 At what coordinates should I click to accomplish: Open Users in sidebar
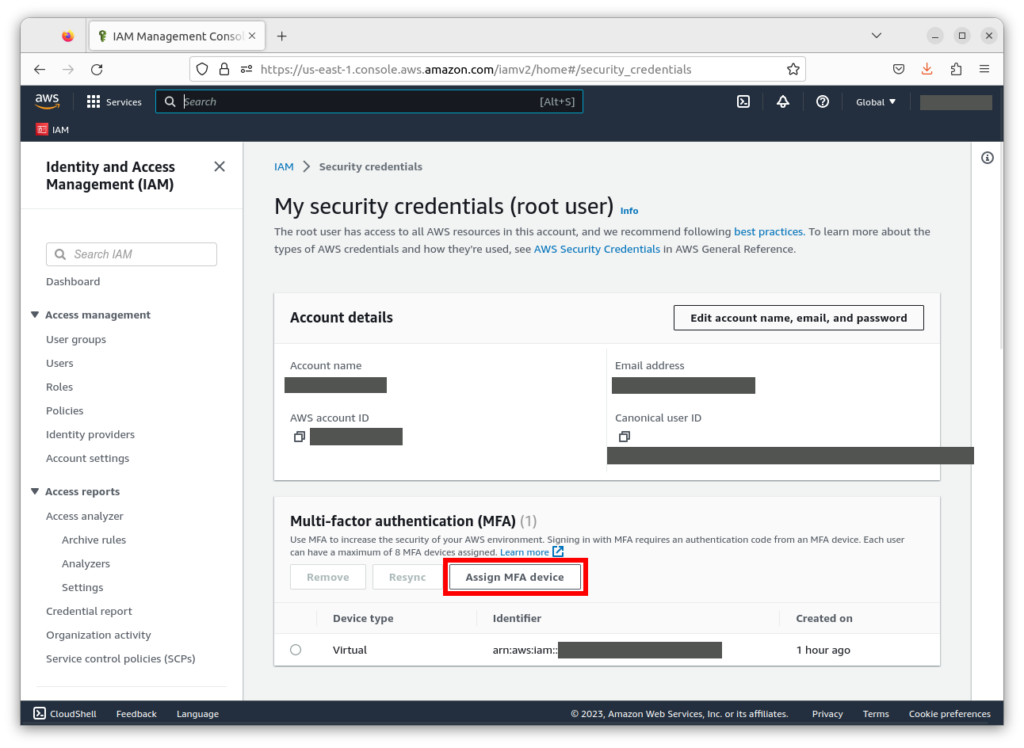[x=59, y=363]
